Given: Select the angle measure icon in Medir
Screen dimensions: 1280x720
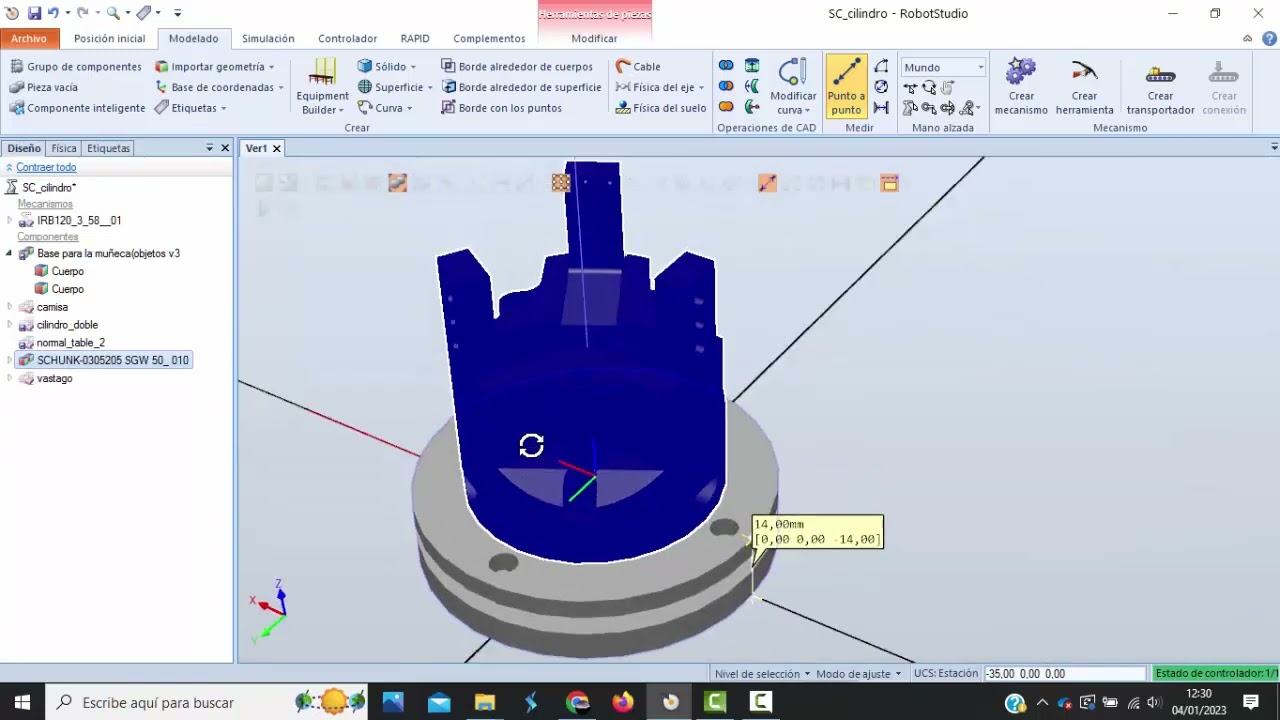Looking at the screenshot, I should [881, 67].
